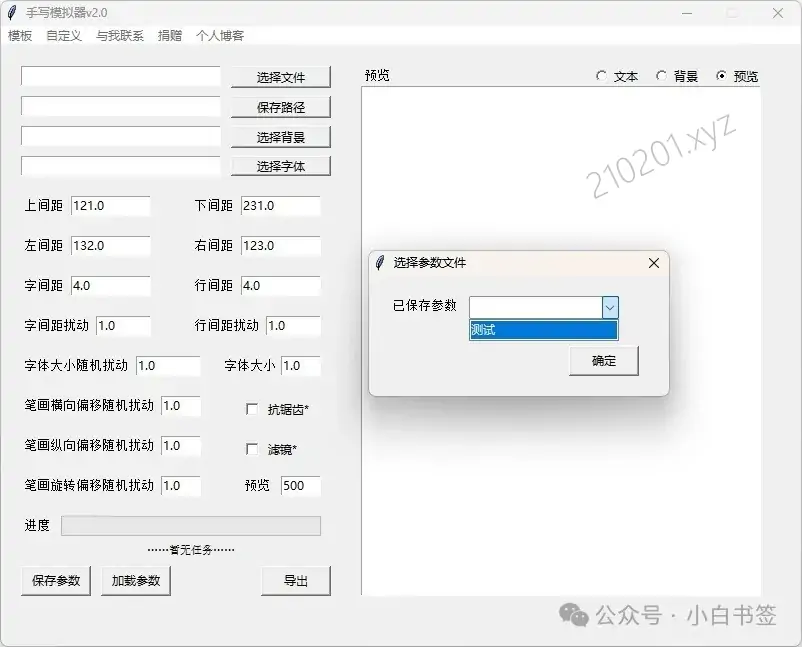Click the 行间距 field showing 4.0
The image size is (802, 647).
tap(281, 285)
